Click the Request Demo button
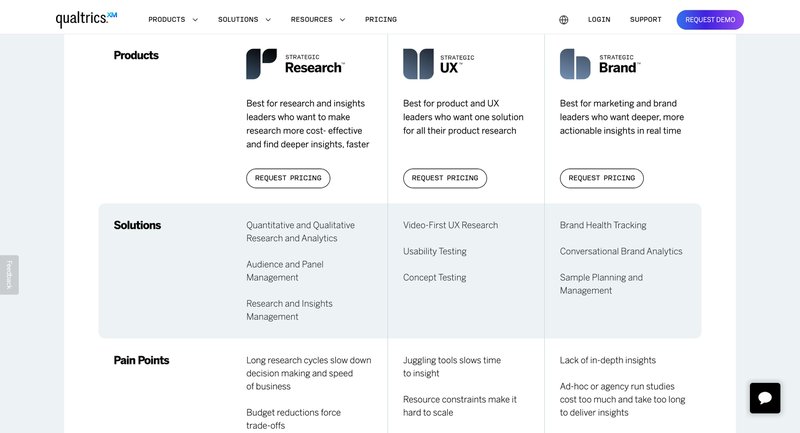Viewport: 800px width, 433px height. [710, 20]
